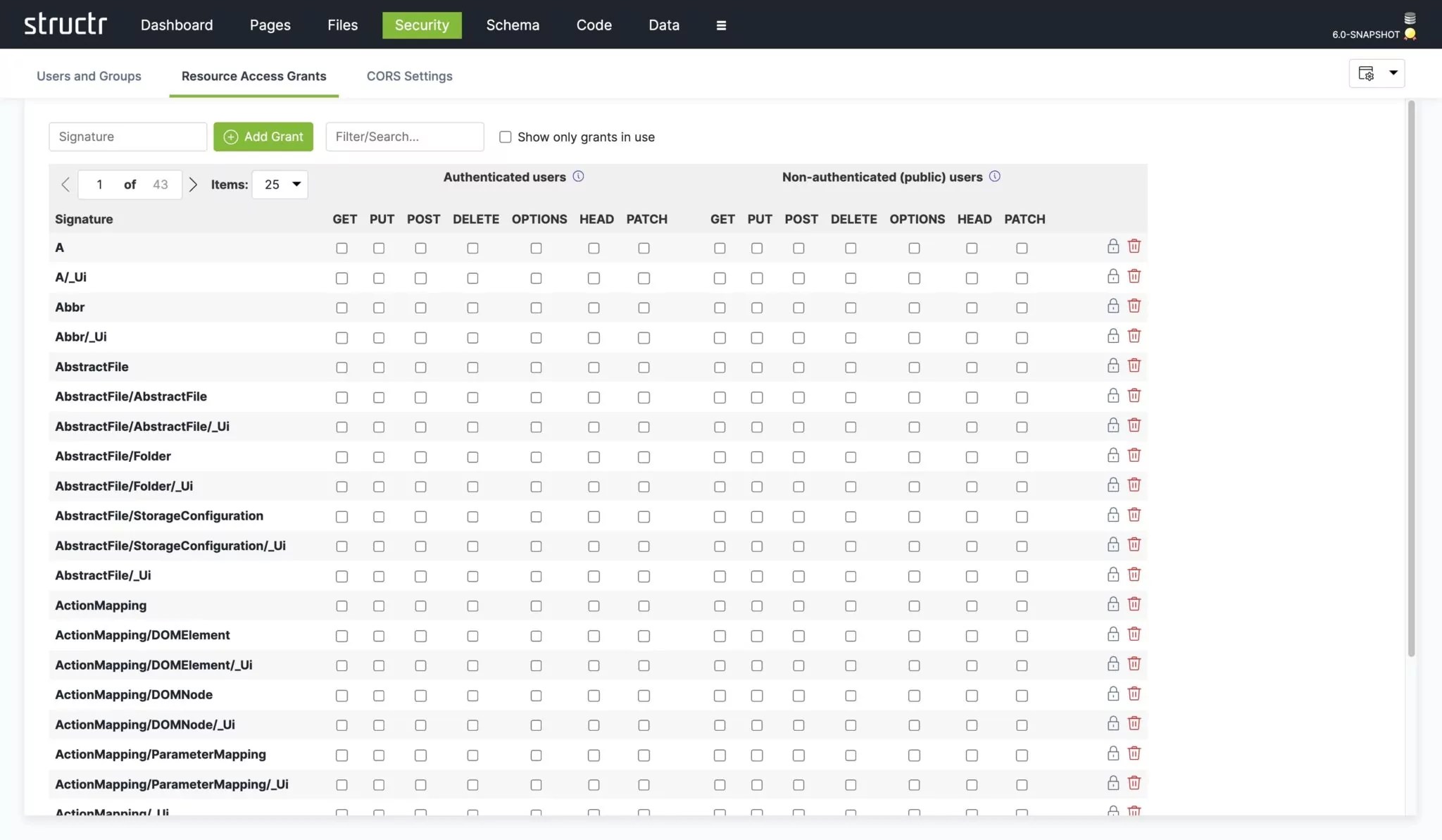1442x840 pixels.
Task: Click the lock icon for Abbr row
Action: tap(1112, 306)
